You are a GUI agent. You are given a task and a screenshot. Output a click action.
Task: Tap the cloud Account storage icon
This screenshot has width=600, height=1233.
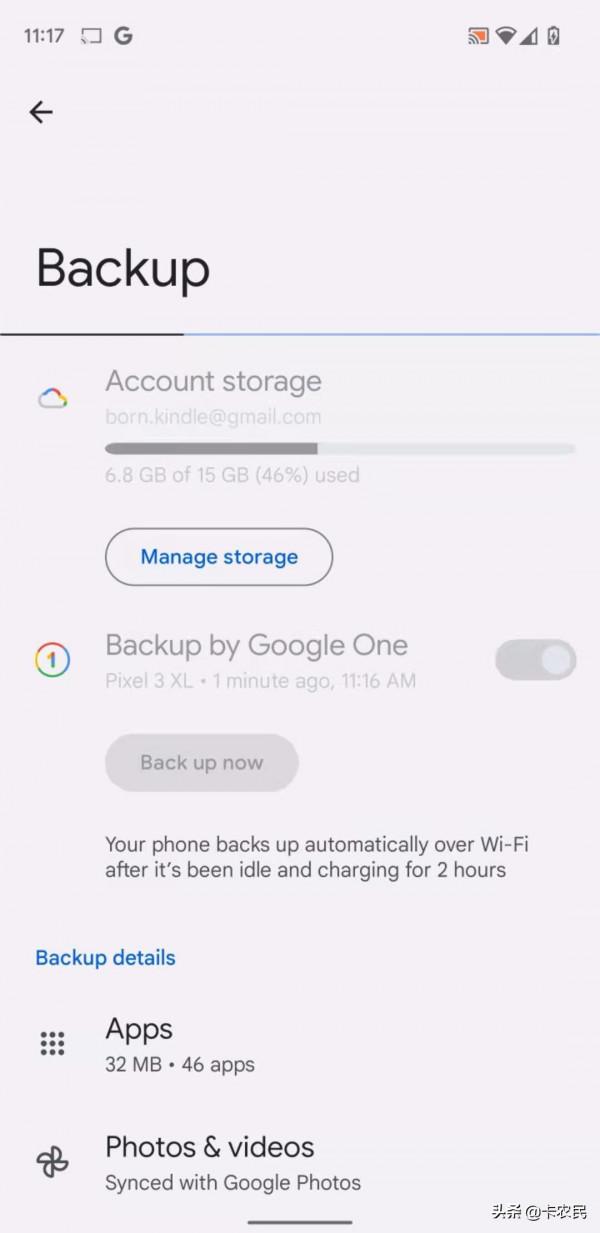pos(53,396)
